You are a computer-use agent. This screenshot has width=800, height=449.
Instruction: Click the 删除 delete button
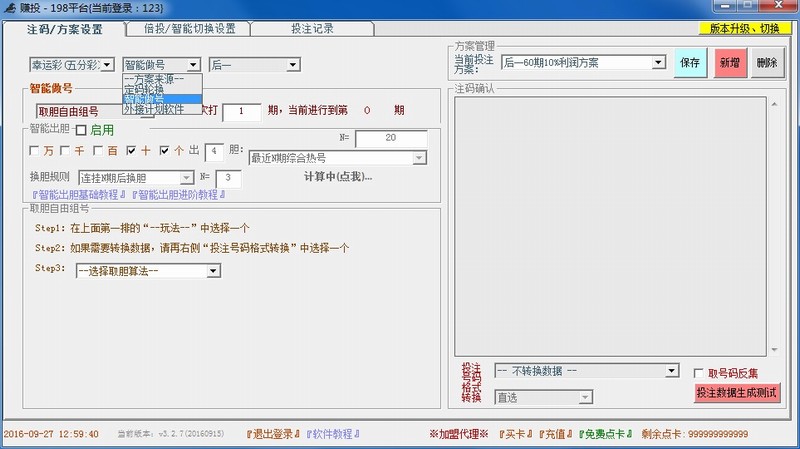pos(766,62)
